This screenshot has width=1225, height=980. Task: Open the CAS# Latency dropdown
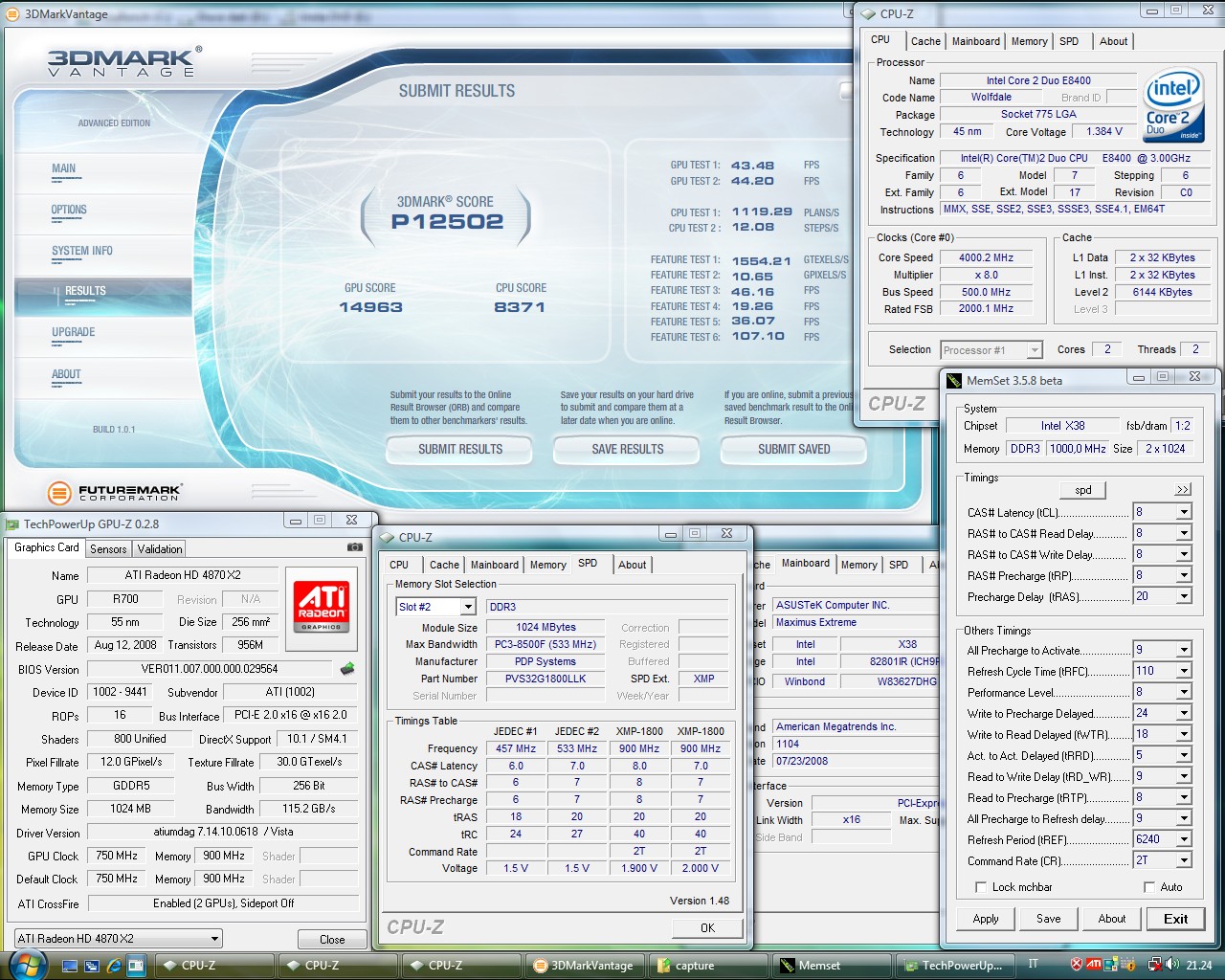(x=1184, y=512)
